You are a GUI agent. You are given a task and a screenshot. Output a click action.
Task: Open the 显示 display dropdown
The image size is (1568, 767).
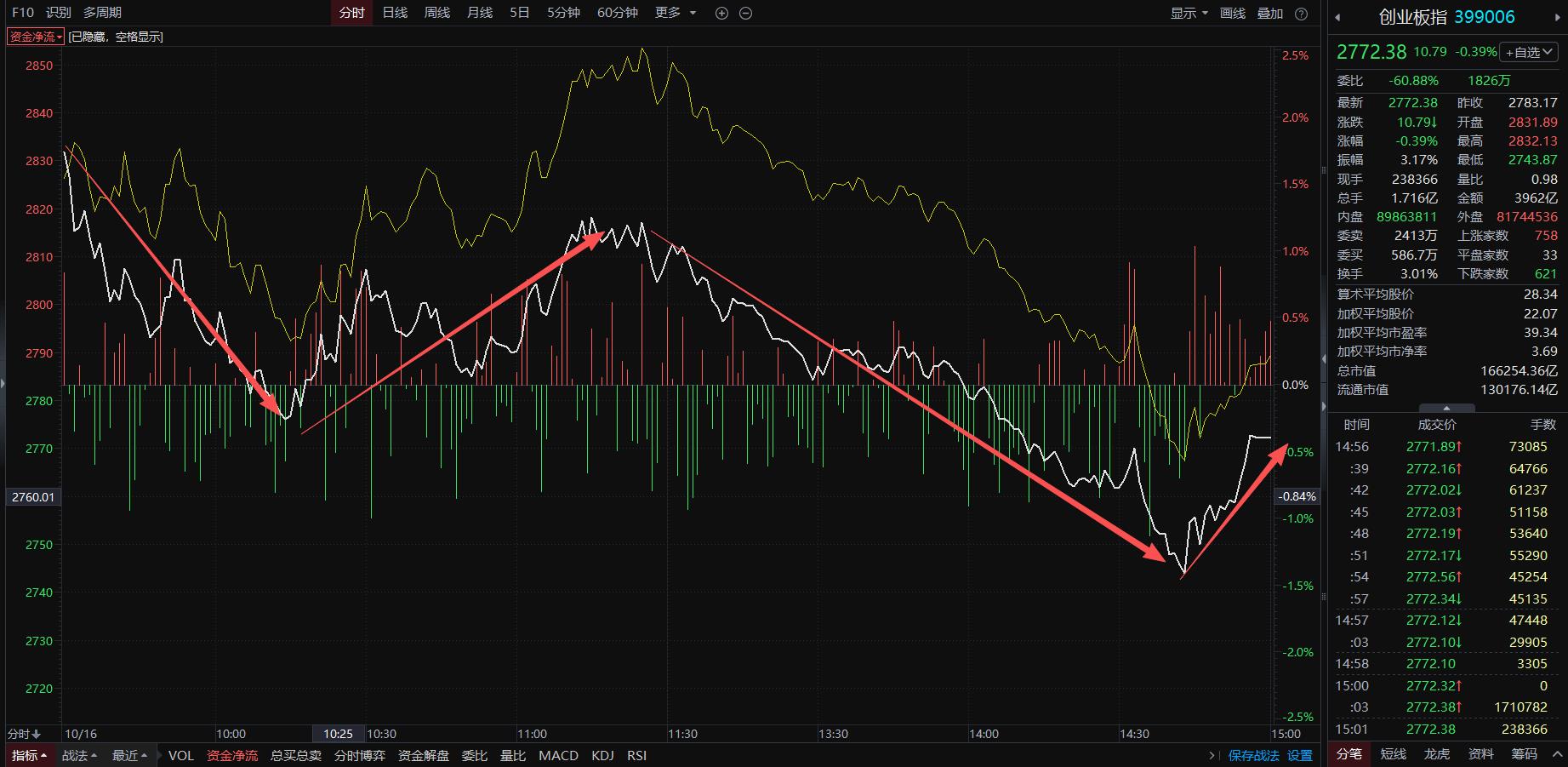click(1189, 13)
